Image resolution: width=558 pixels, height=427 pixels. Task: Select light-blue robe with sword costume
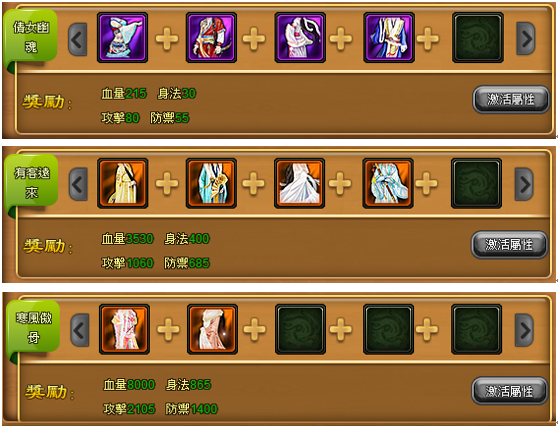[x=388, y=184]
